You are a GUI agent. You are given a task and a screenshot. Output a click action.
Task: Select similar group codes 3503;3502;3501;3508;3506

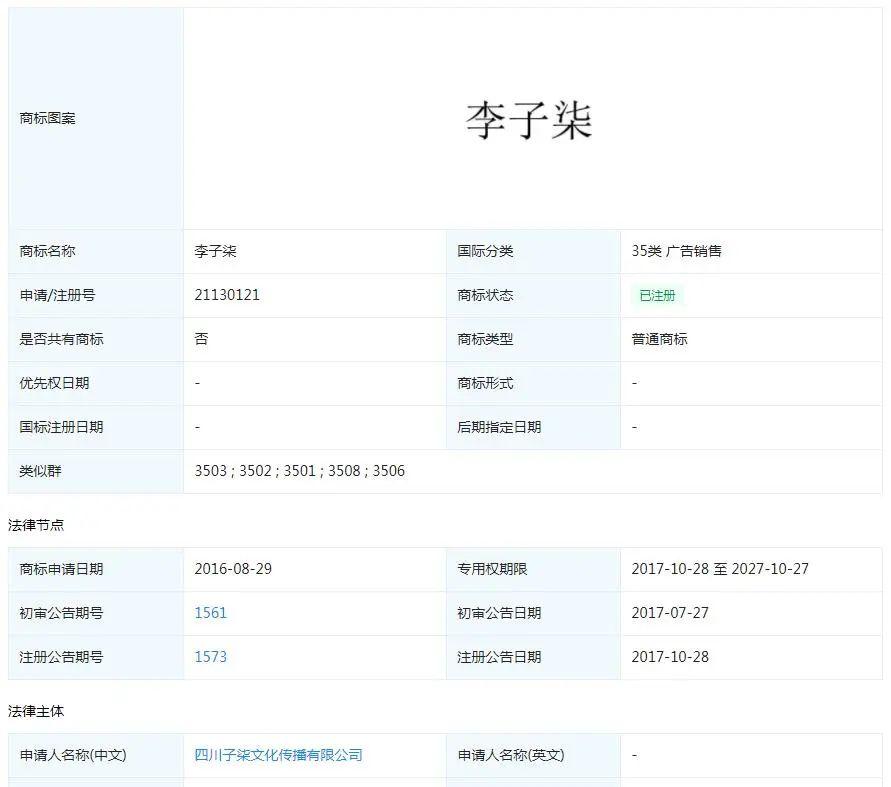tap(299, 471)
